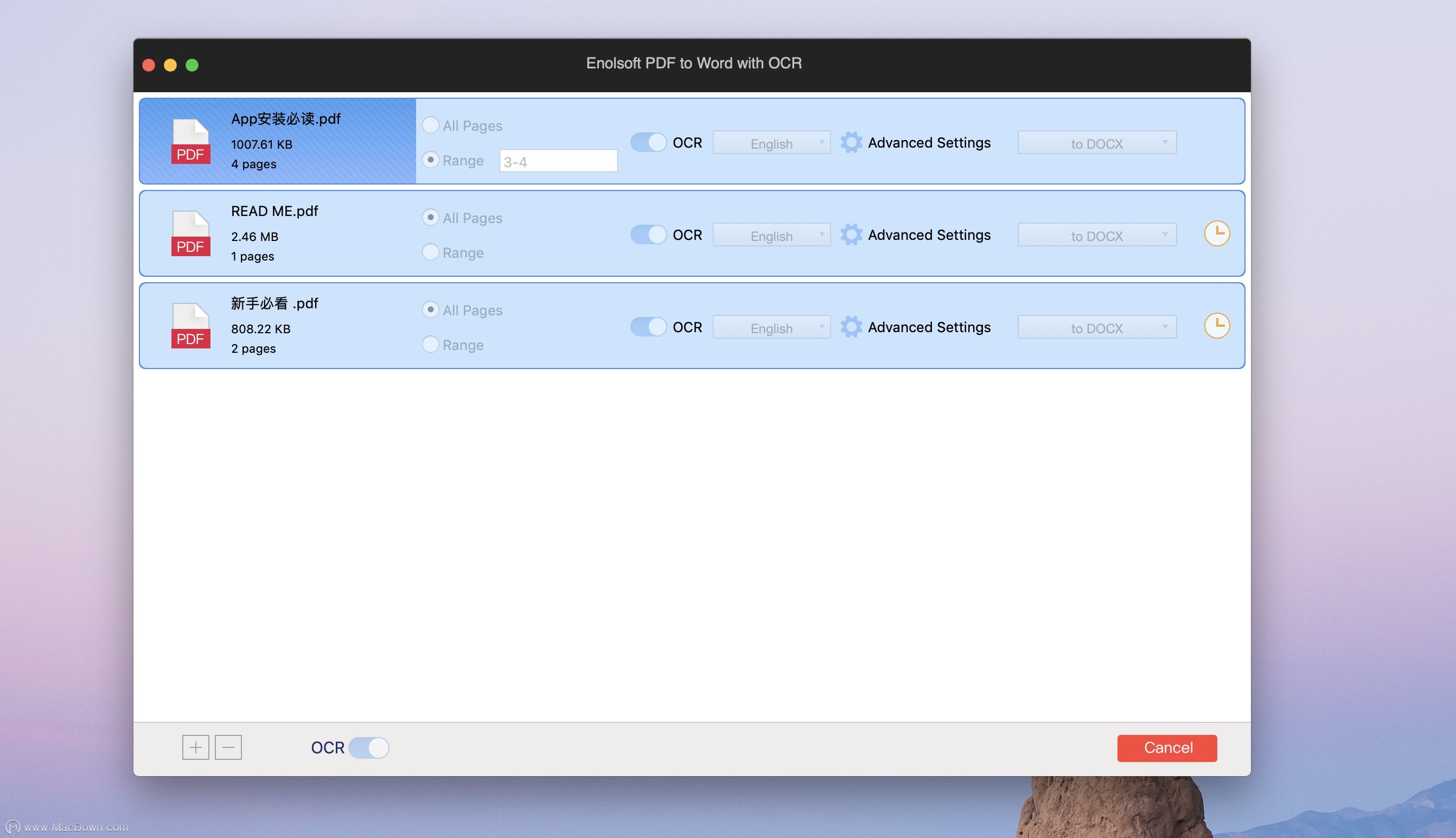This screenshot has width=1456, height=838.
Task: Click the PDF icon of 新手必看 .pdf
Action: click(x=190, y=326)
